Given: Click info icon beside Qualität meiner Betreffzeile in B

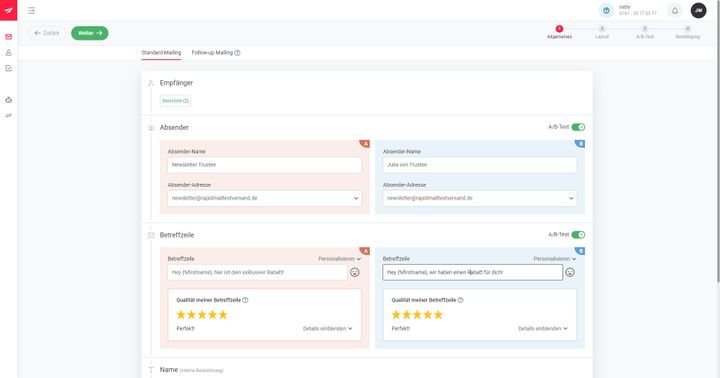Looking at the screenshot, I should (461, 300).
